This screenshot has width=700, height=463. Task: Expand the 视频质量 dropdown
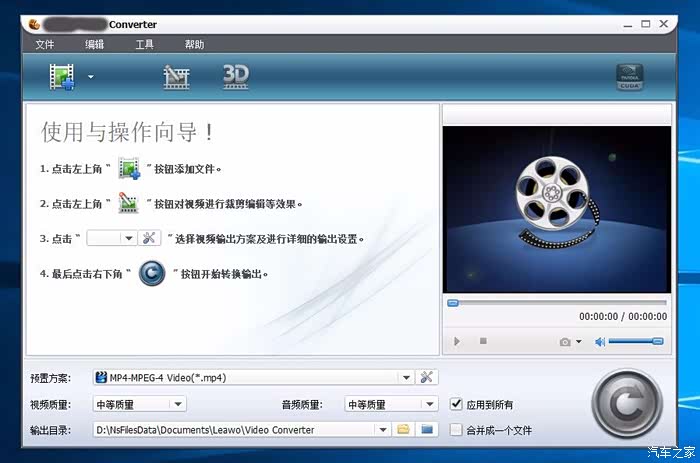point(178,405)
